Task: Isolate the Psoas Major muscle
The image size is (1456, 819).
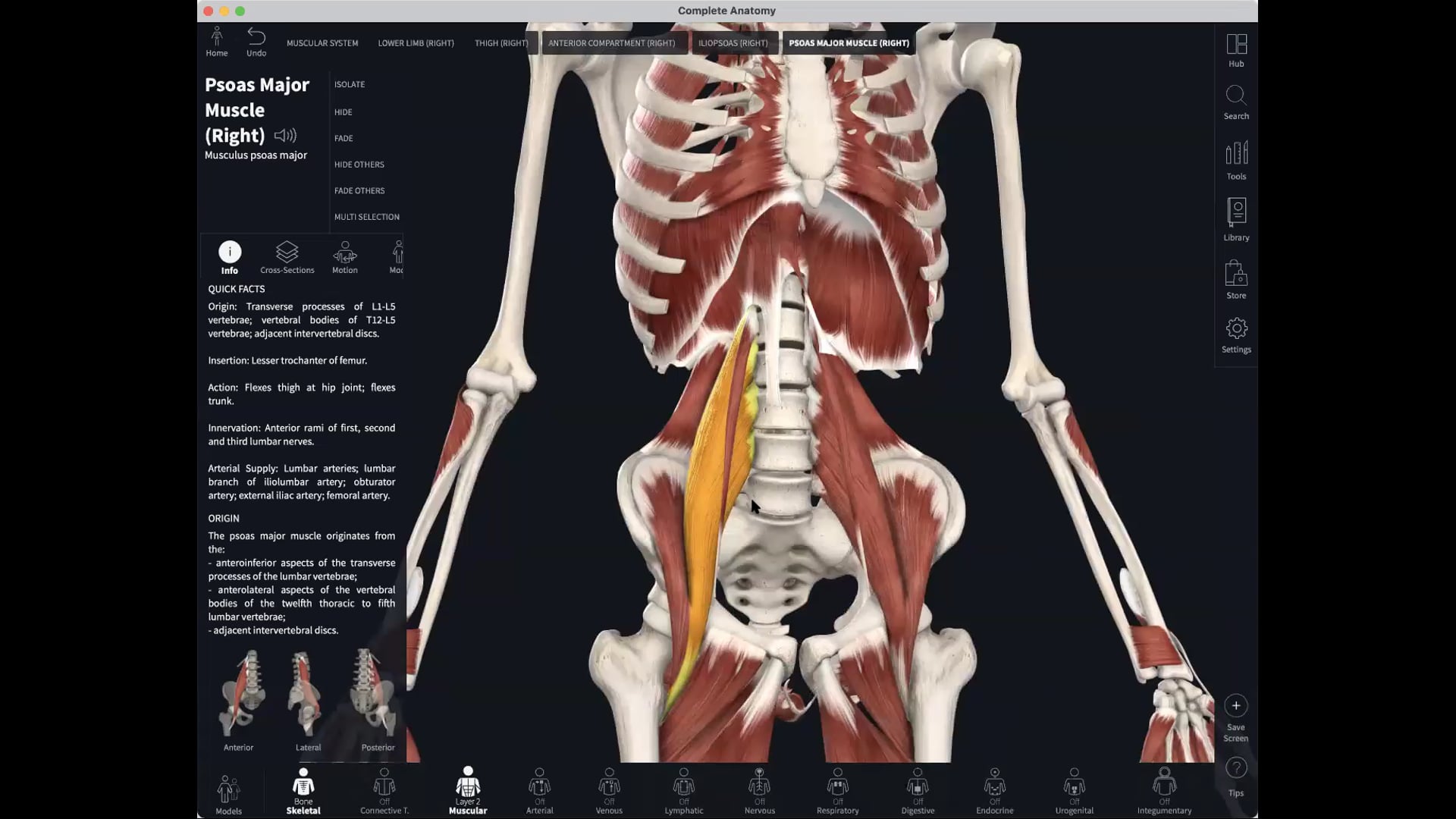Action: 350,84
